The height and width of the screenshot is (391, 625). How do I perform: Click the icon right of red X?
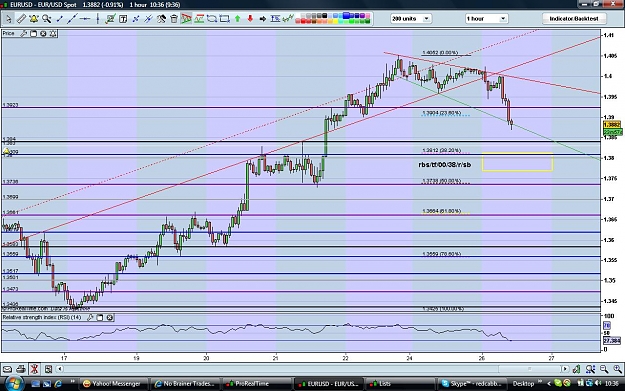click(x=49, y=369)
